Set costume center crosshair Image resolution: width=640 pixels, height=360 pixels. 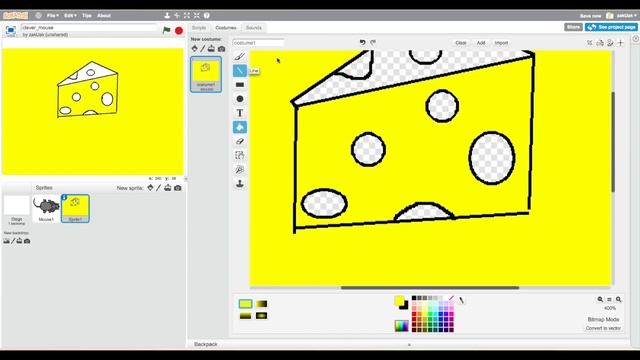[x=621, y=42]
